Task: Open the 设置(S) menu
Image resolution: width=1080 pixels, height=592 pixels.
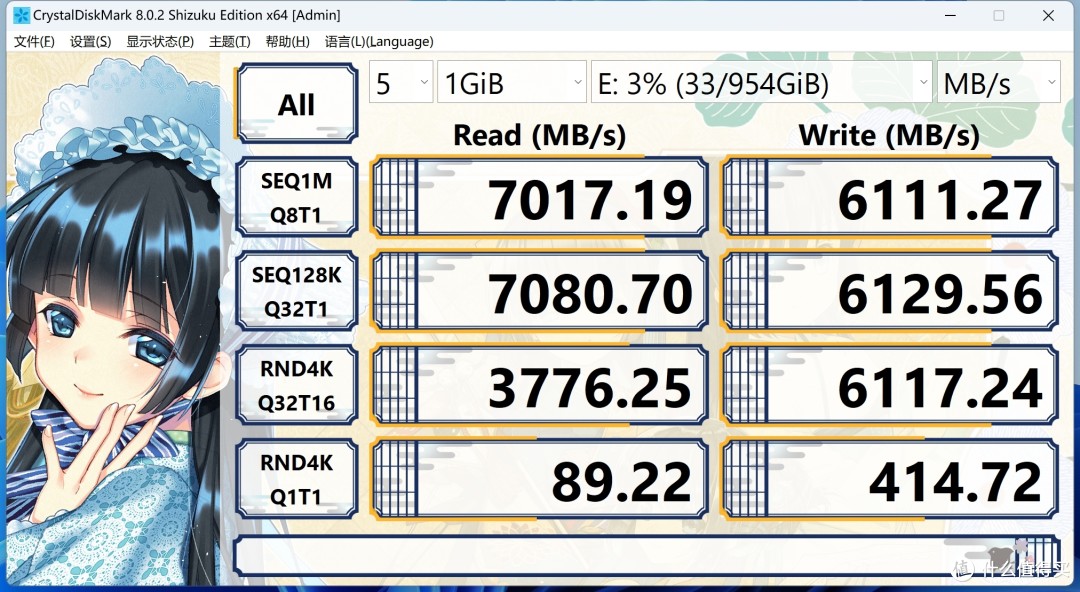Action: tap(90, 41)
